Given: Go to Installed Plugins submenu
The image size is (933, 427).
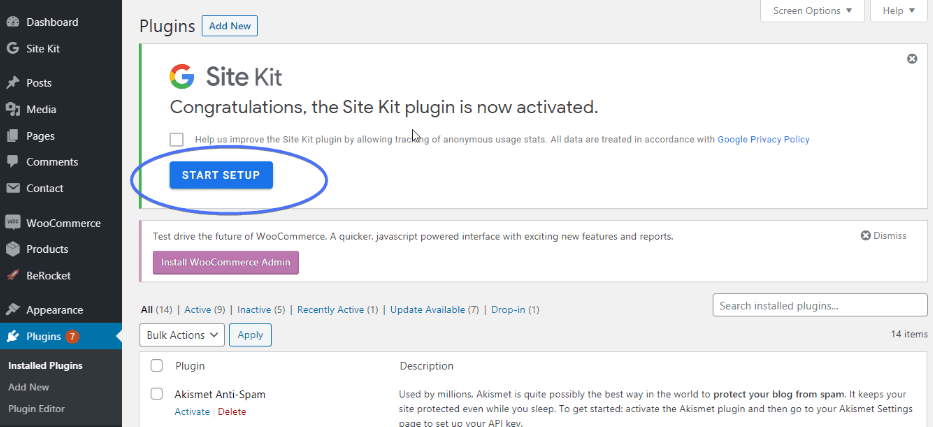Looking at the screenshot, I should pyautogui.click(x=45, y=366).
